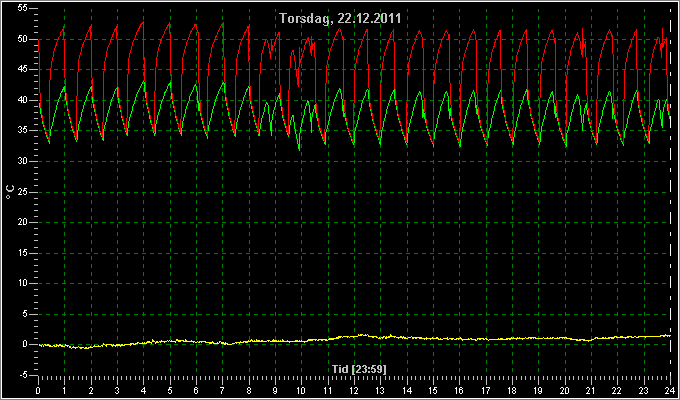Select hour 21 on the time axis

591,390
